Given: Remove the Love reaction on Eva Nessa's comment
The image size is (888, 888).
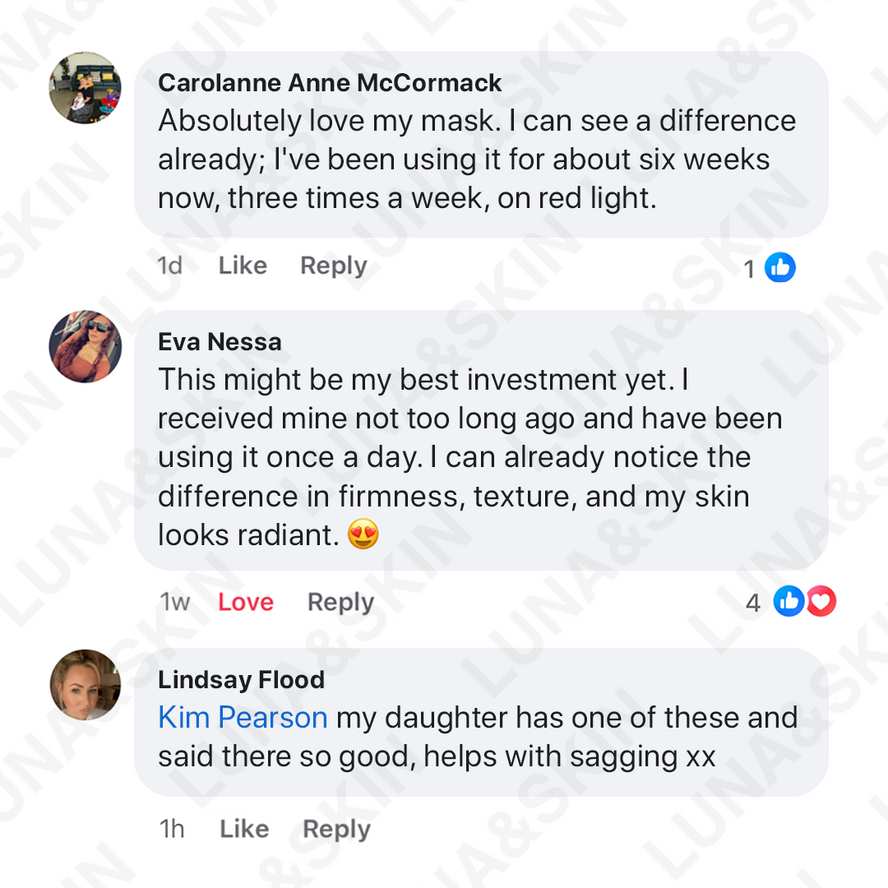Looking at the screenshot, I should [245, 602].
